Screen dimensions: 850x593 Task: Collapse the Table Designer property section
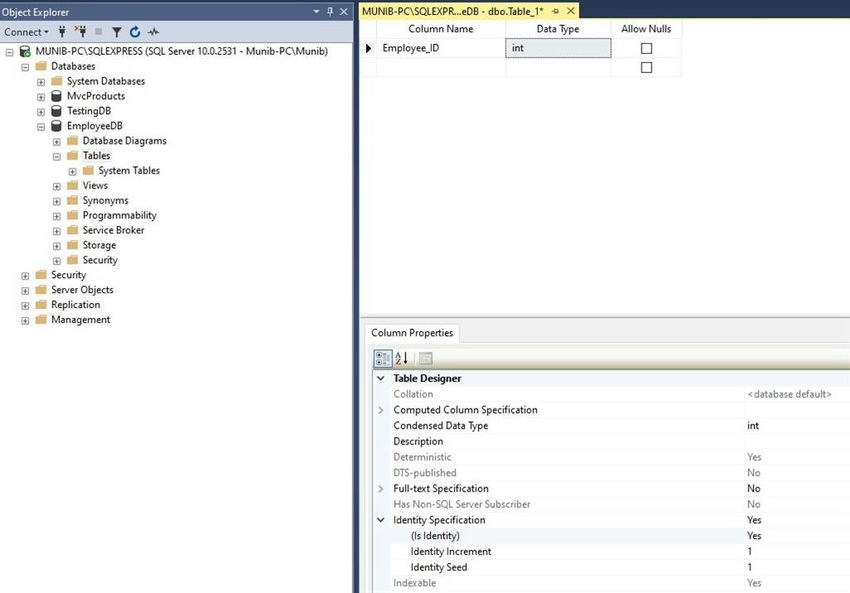coord(381,378)
